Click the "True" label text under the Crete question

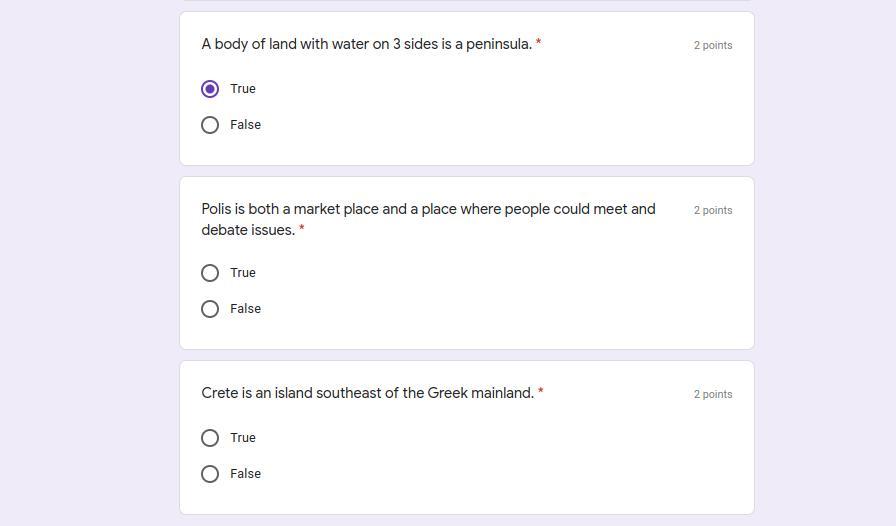[243, 438]
